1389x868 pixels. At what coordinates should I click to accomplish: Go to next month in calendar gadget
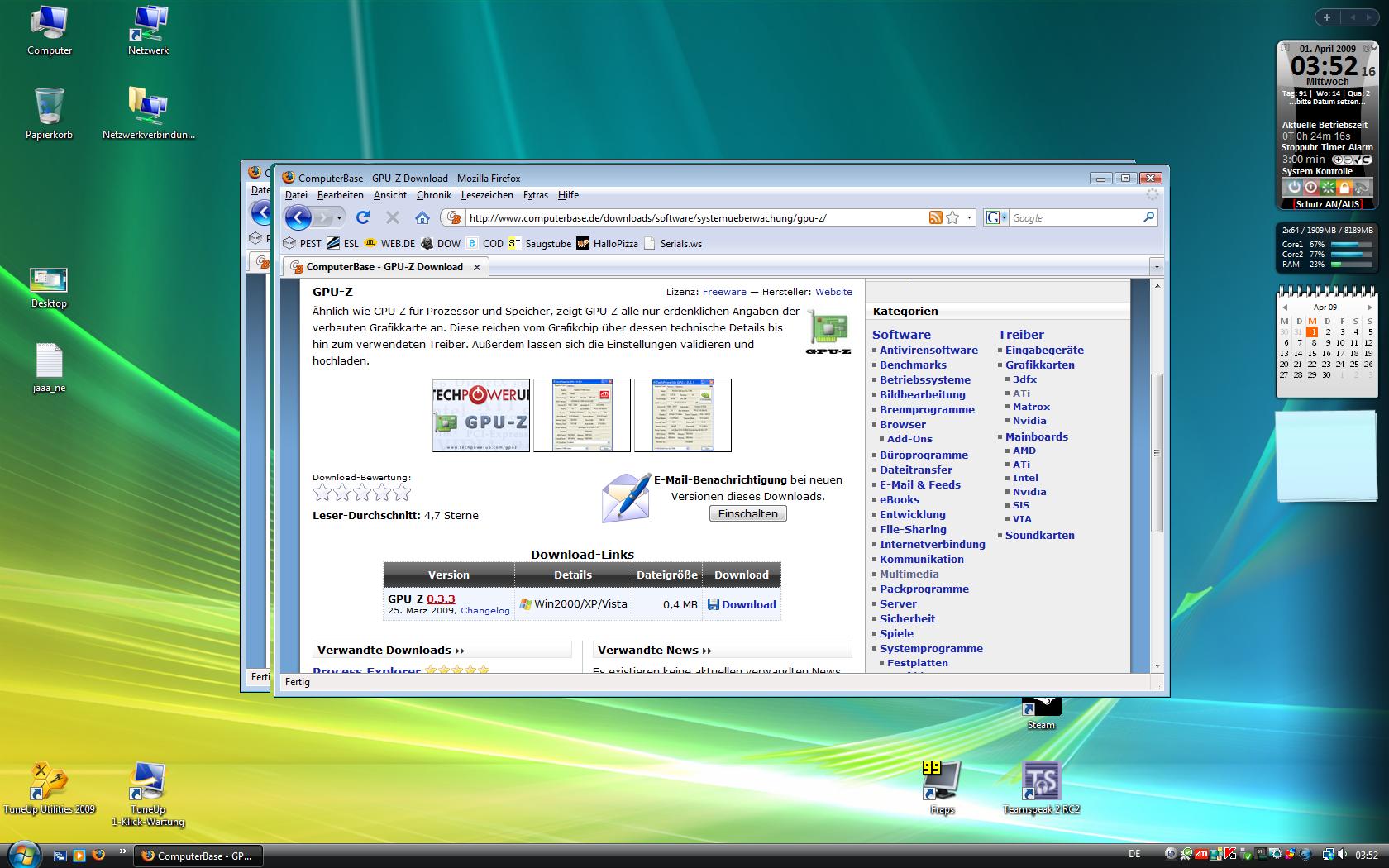click(1369, 308)
